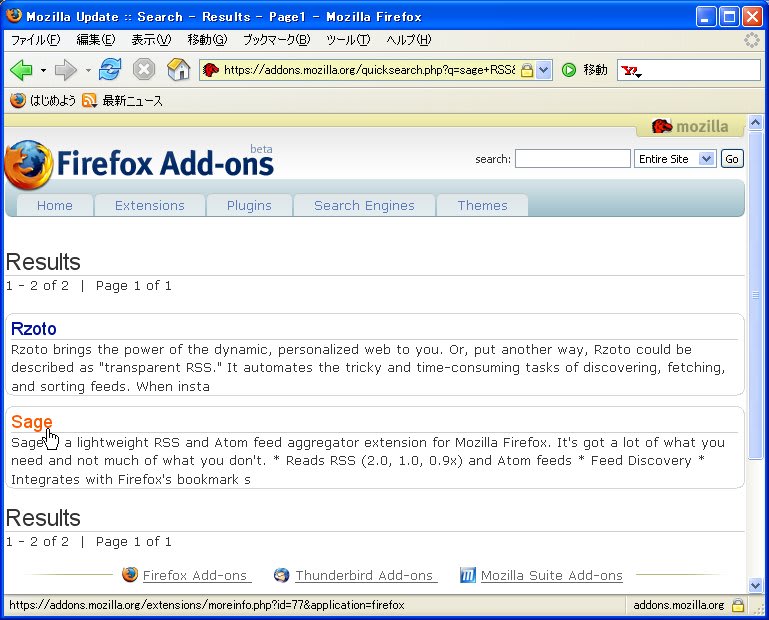Reload the page with the refresh icon
This screenshot has width=769, height=620.
(x=110, y=69)
